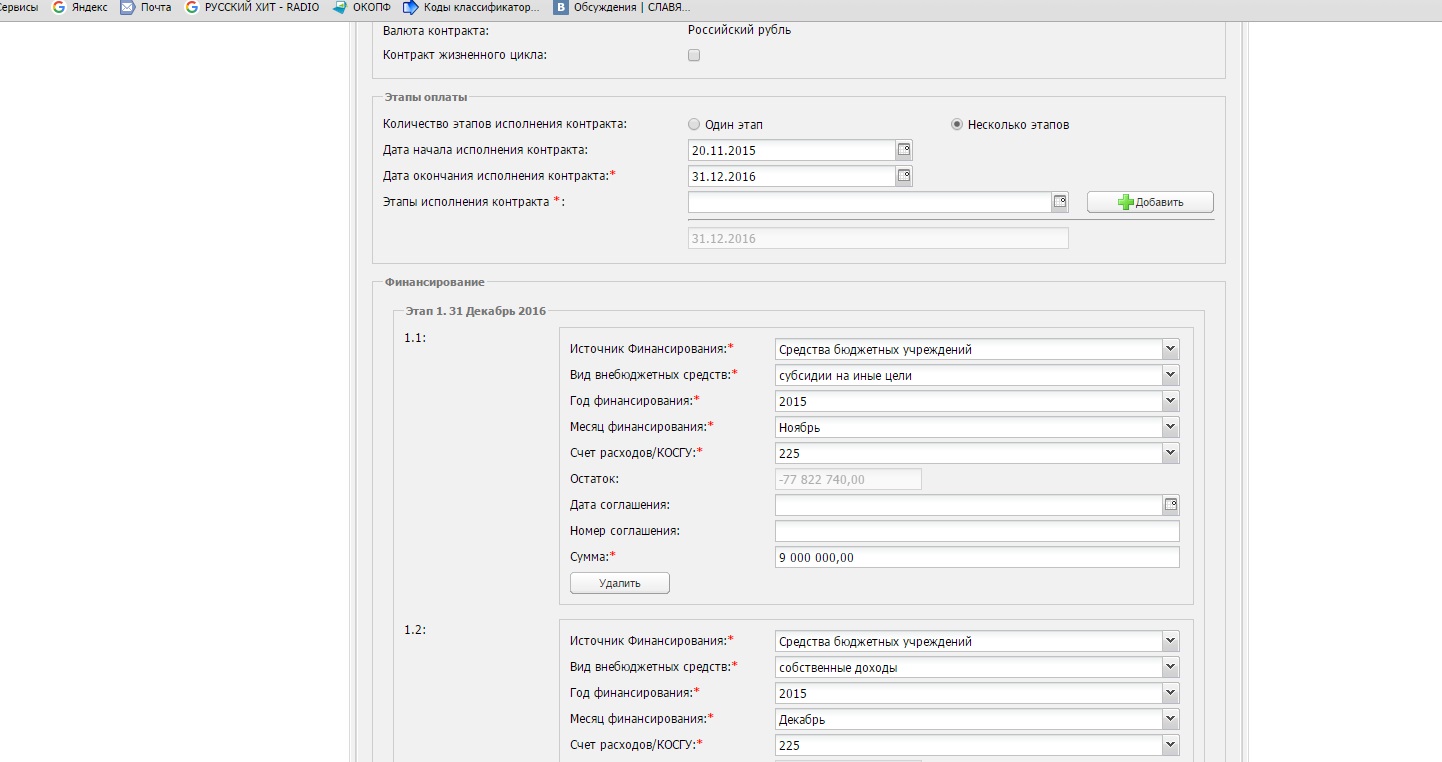Image resolution: width=1442 pixels, height=762 pixels.
Task: Click the Дата окончания исполнения контракта date field
Action: point(791,176)
